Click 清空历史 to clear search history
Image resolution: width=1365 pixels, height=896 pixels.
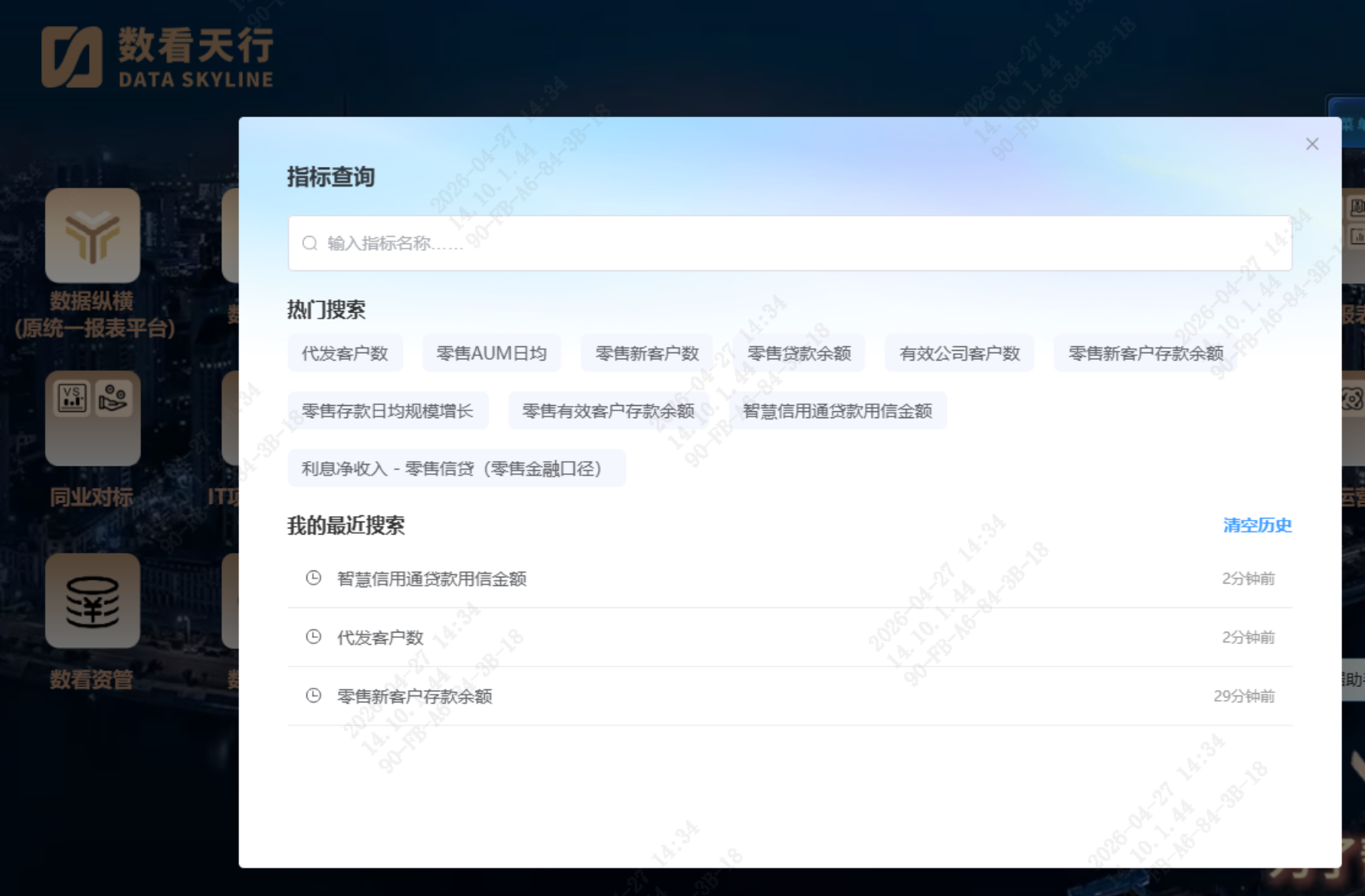coord(1257,525)
